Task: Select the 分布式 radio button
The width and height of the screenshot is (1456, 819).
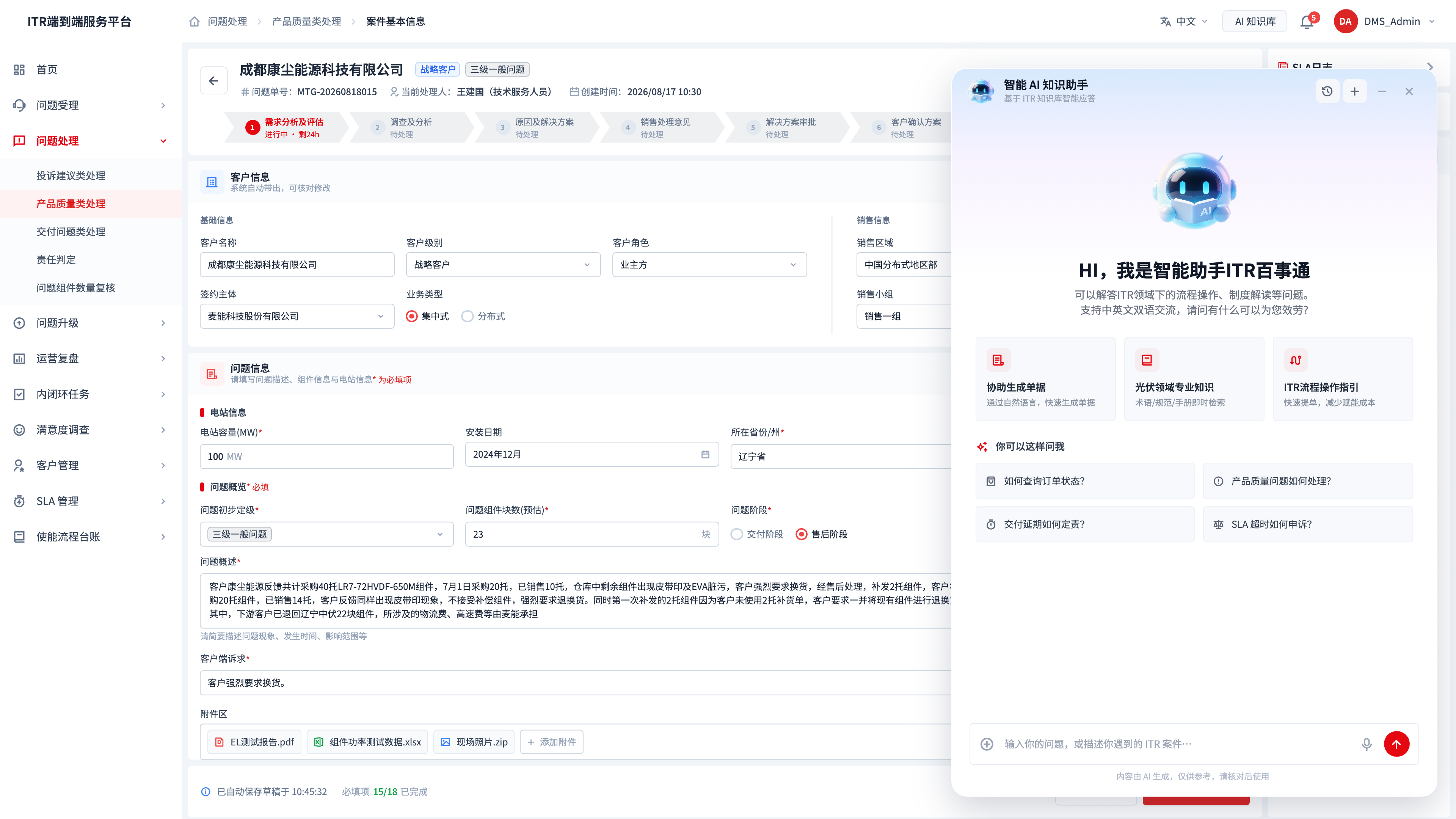Action: pyautogui.click(x=468, y=316)
